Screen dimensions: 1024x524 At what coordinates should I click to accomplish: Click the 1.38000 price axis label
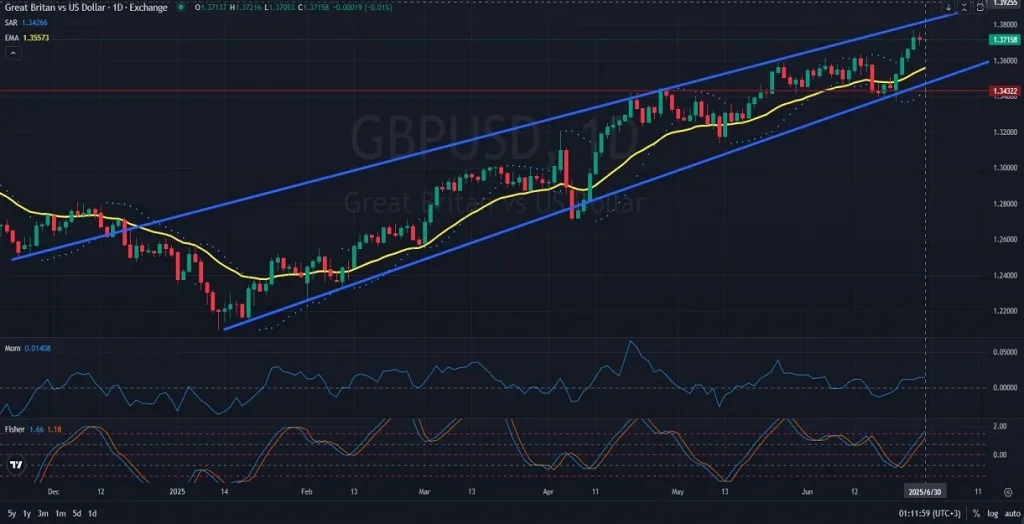tap(1005, 25)
